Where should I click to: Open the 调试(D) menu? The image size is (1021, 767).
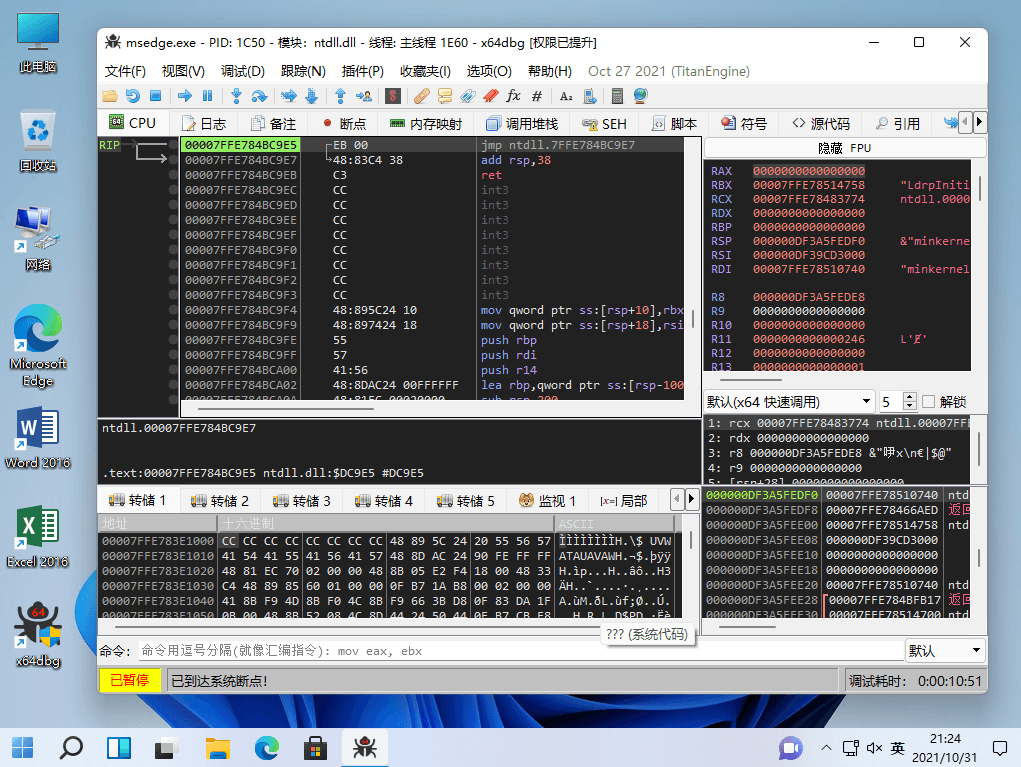coord(242,71)
